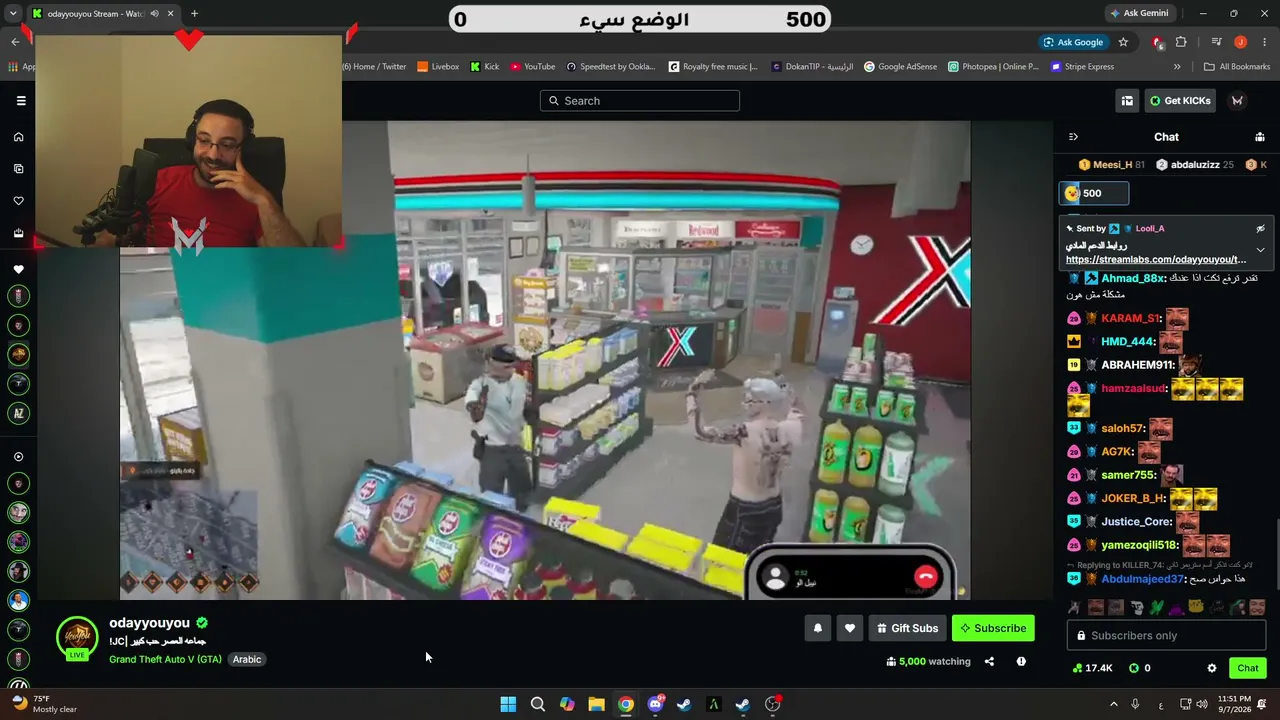Open the Grand Theft Auto V category link

(165, 659)
